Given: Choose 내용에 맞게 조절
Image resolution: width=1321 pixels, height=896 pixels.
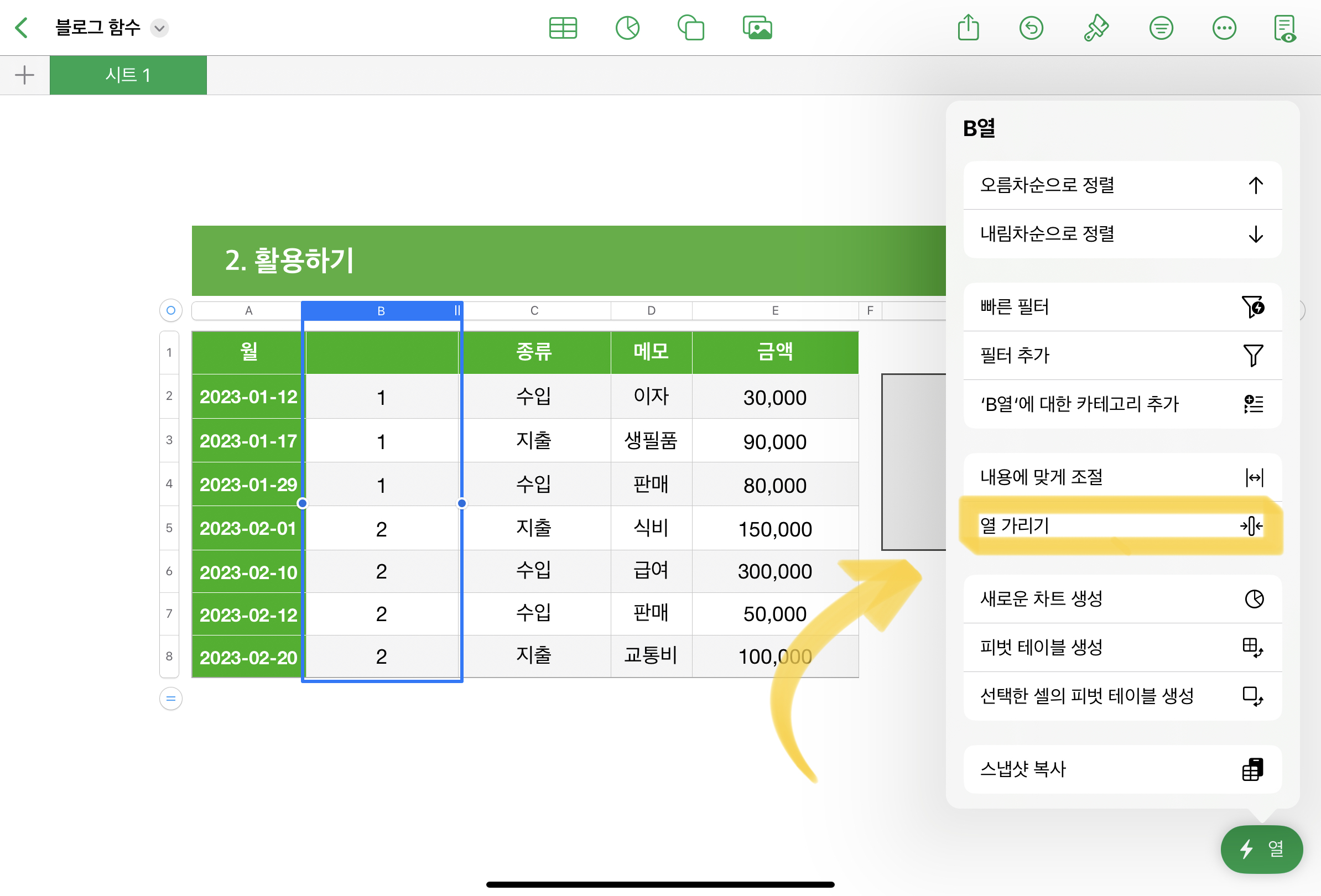Looking at the screenshot, I should pyautogui.click(x=1122, y=477).
